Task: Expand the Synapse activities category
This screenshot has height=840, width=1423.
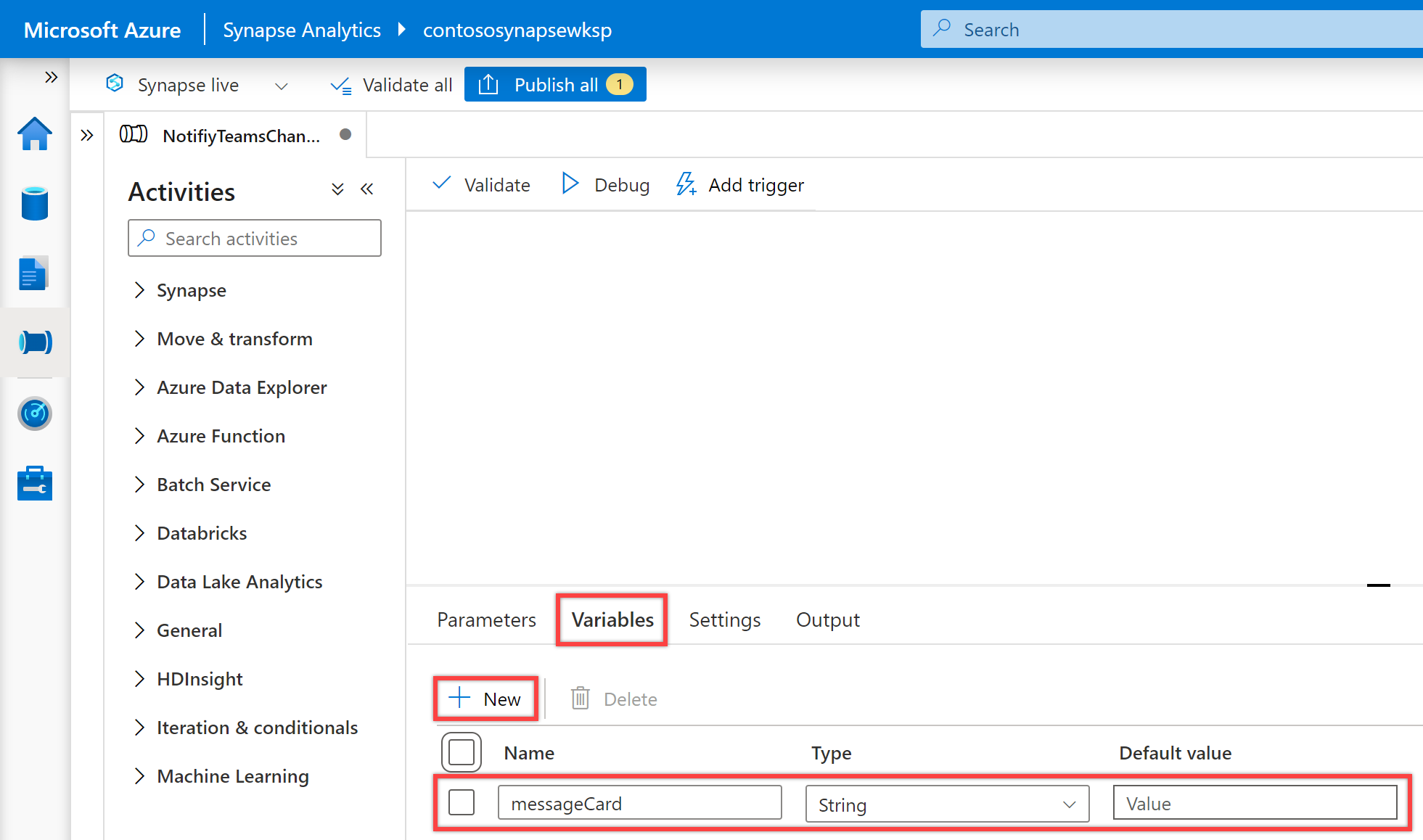Action: [138, 290]
